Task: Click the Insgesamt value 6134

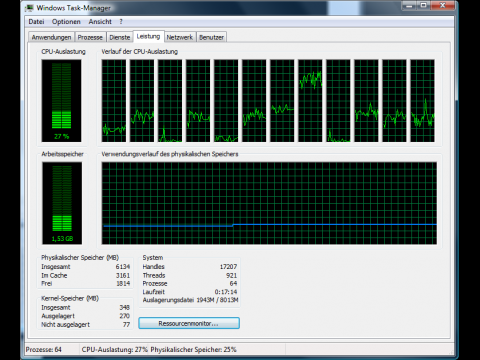Action: pyautogui.click(x=123, y=267)
